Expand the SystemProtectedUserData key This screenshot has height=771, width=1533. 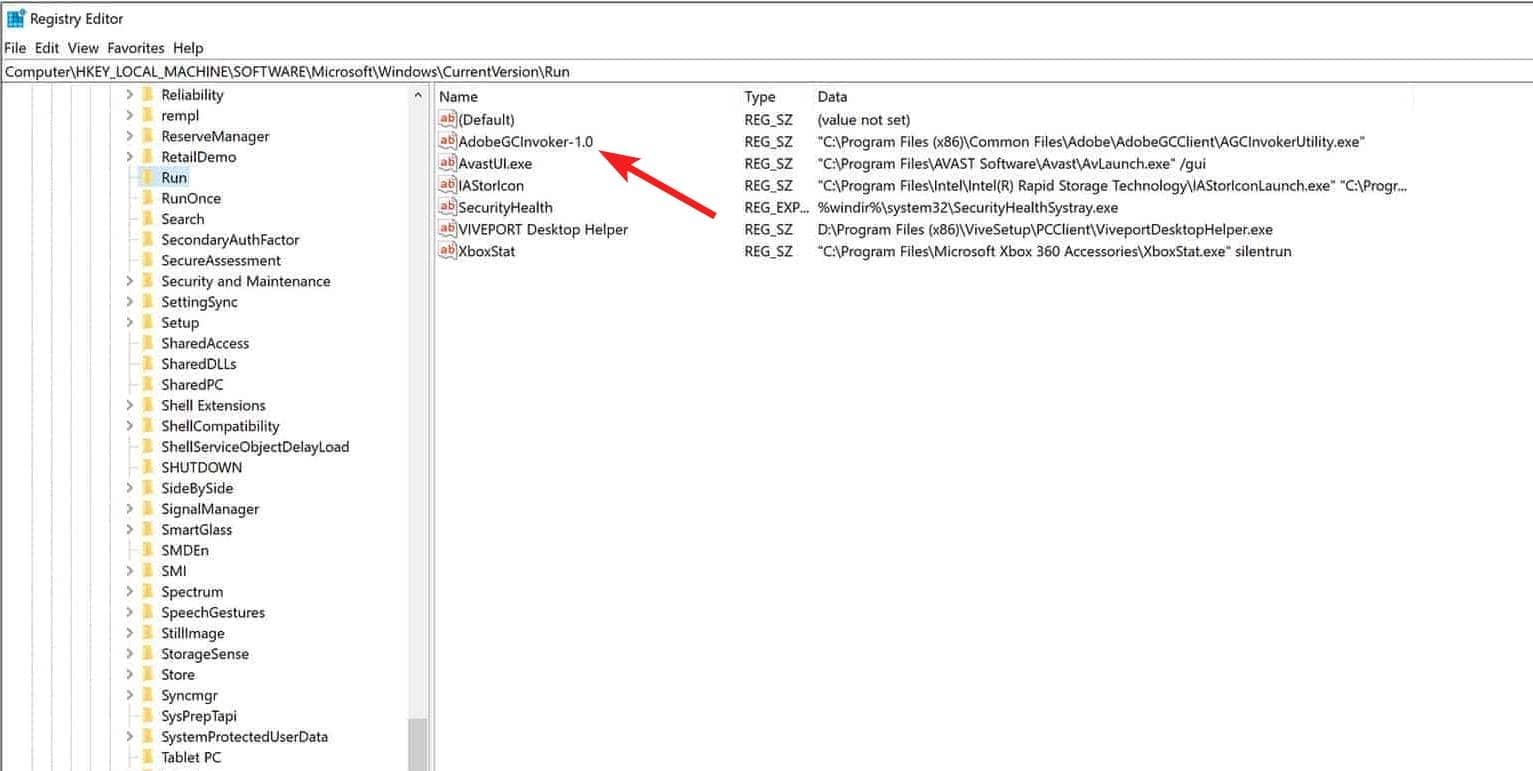pos(130,737)
